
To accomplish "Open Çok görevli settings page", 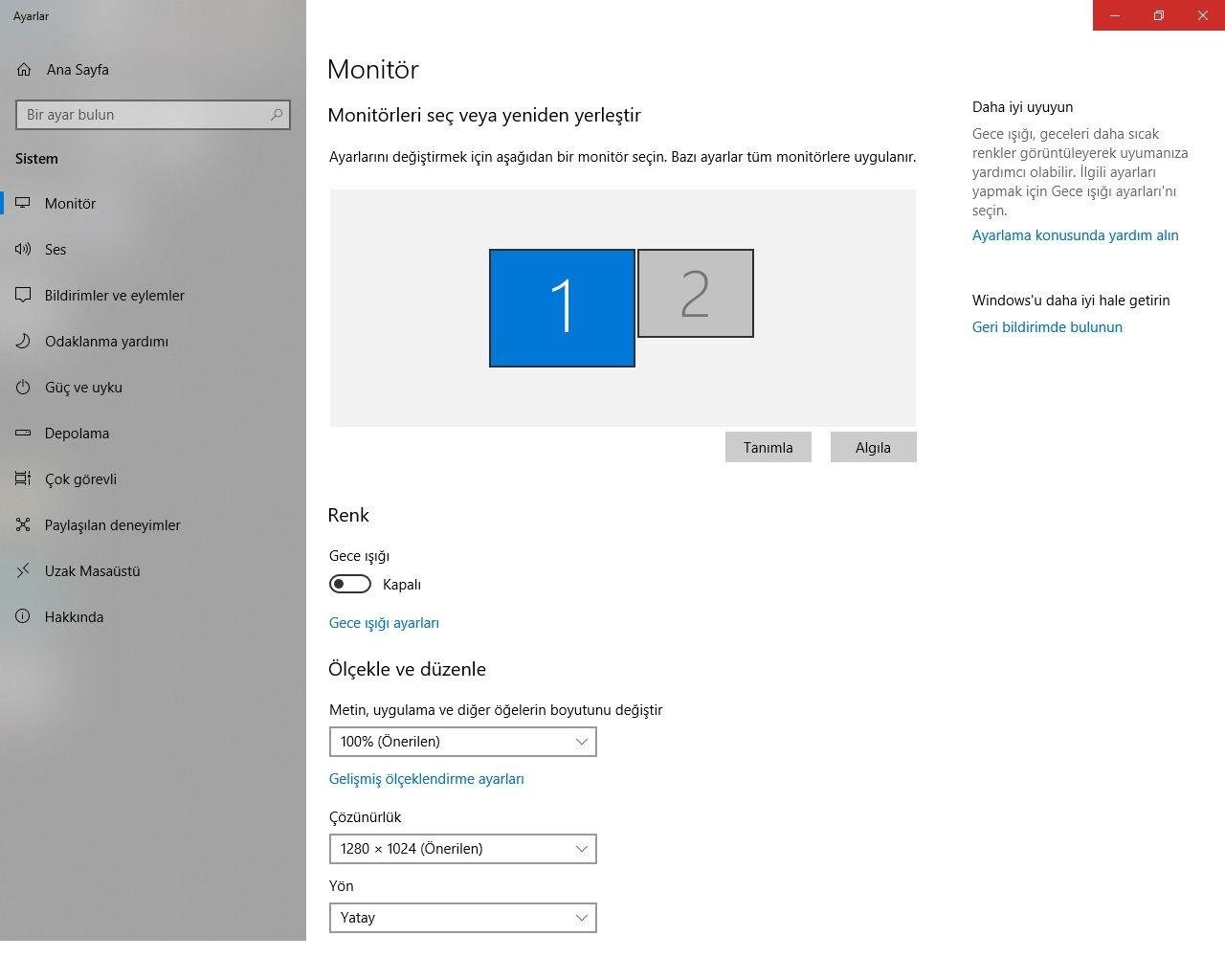I will pyautogui.click(x=153, y=479).
